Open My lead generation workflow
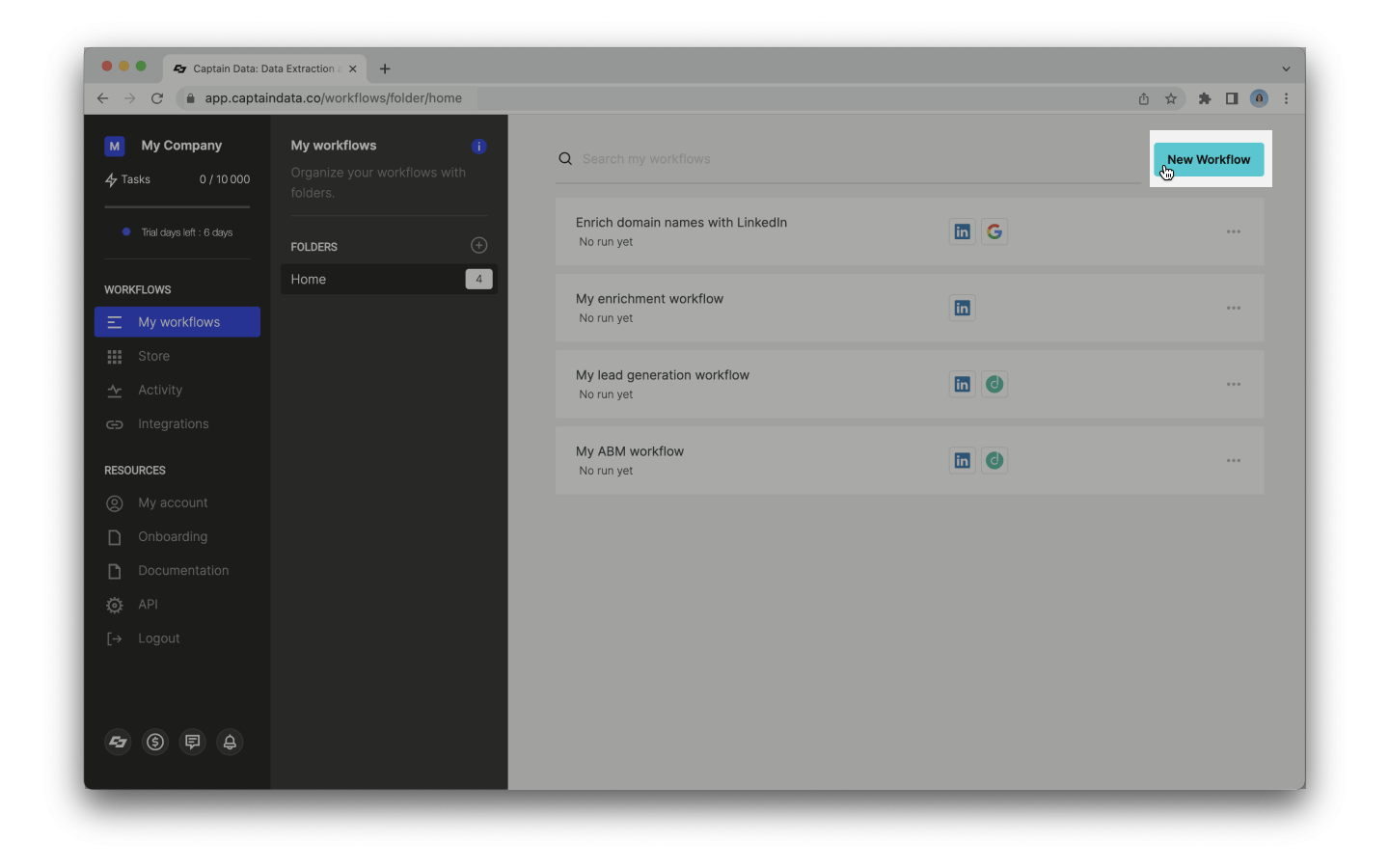The width and height of the screenshot is (1389, 868). [910, 384]
